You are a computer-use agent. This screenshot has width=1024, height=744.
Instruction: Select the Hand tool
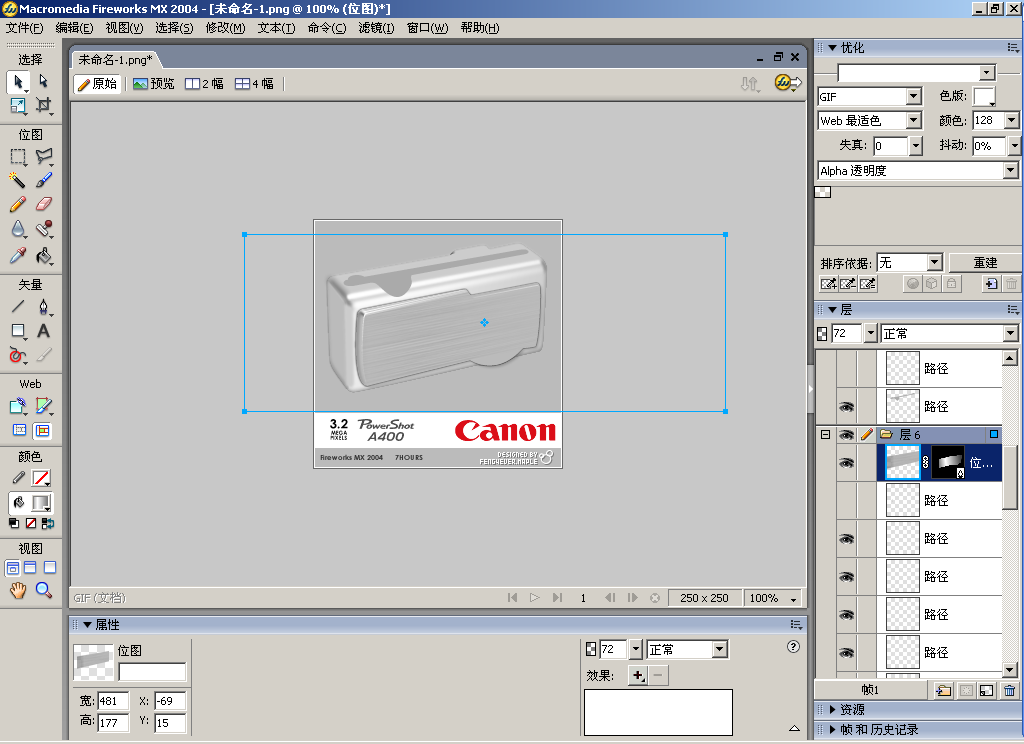18,590
